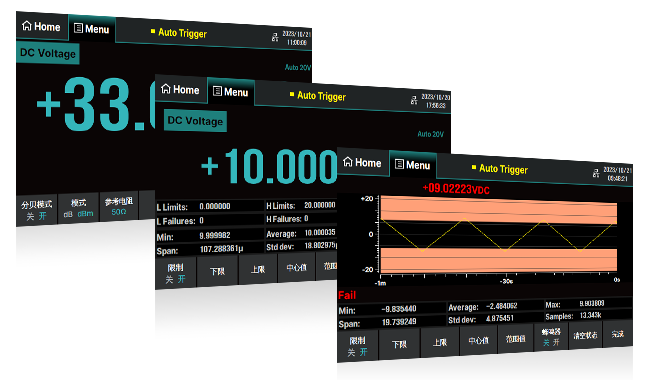Click the network icon on the front screen
Screen dimensions: 650x380
click(596, 173)
